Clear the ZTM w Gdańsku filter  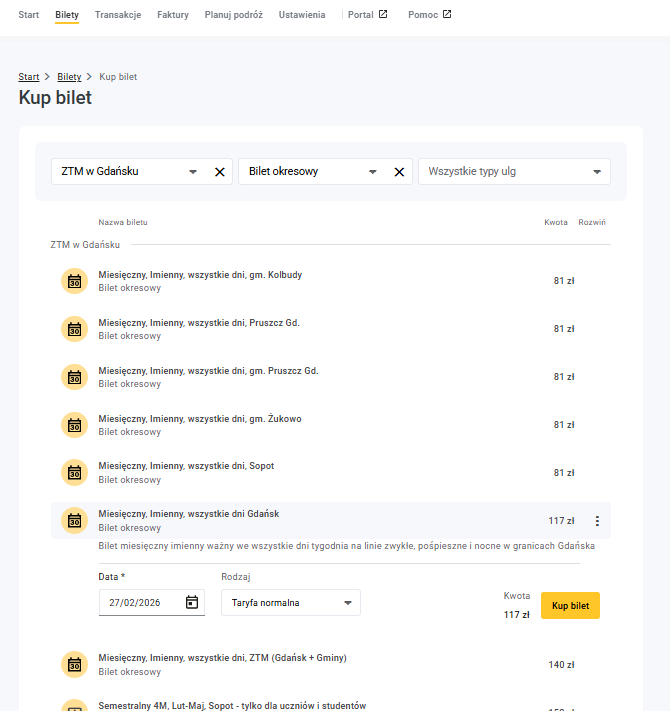coord(220,172)
